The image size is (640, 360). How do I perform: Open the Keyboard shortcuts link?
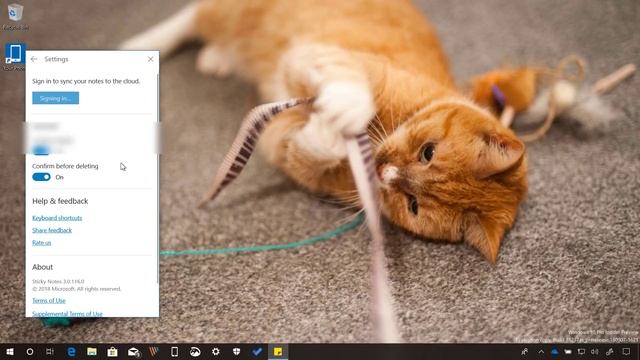coord(57,218)
